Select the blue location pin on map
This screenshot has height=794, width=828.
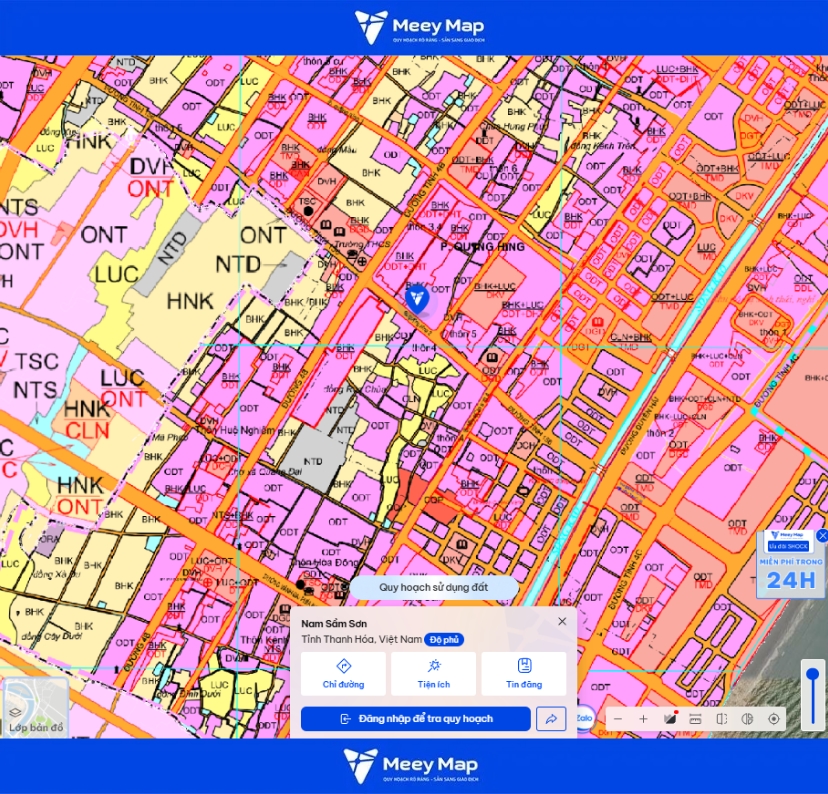coord(417,299)
